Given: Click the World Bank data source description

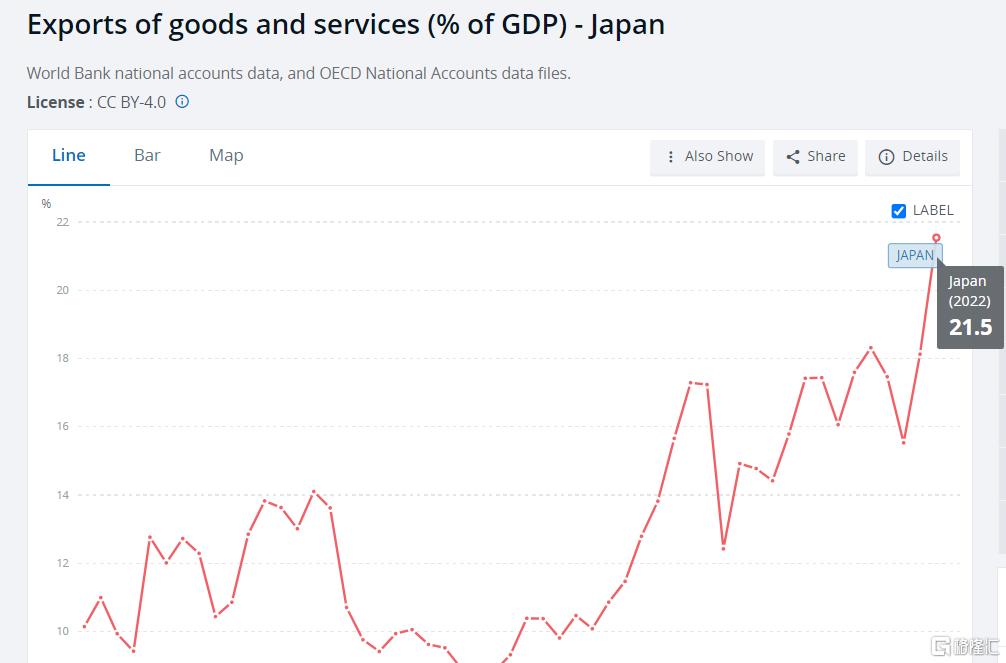Looking at the screenshot, I should tap(298, 73).
